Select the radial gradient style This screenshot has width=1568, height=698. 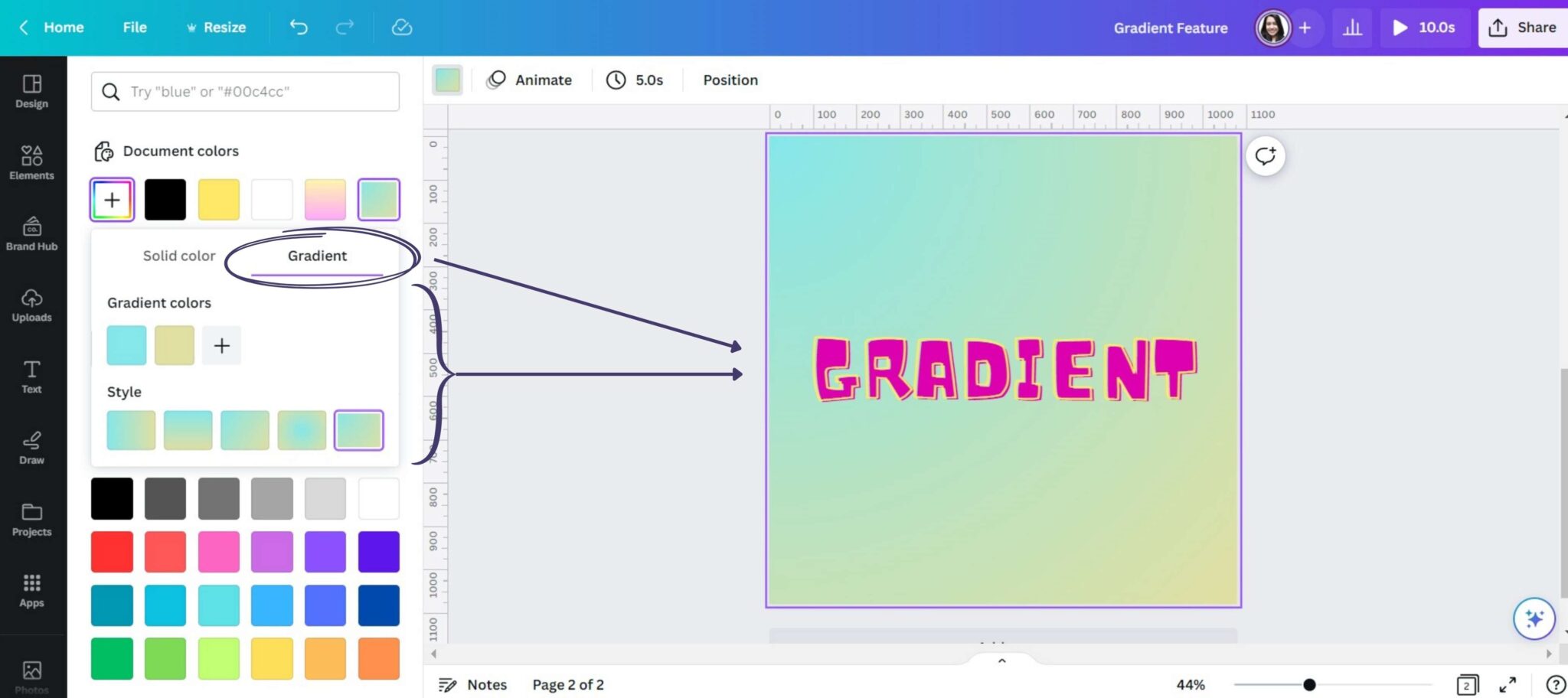pyautogui.click(x=301, y=429)
